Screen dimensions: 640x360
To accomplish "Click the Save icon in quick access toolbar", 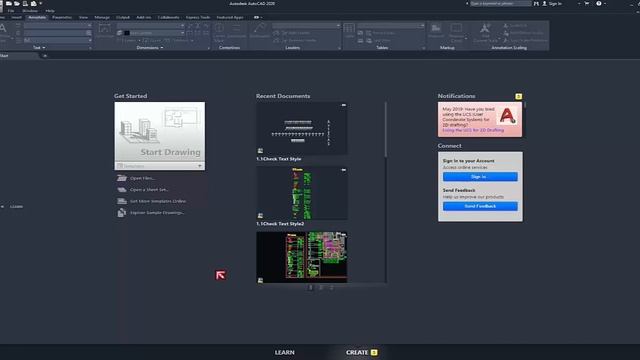I will pos(25,3).
